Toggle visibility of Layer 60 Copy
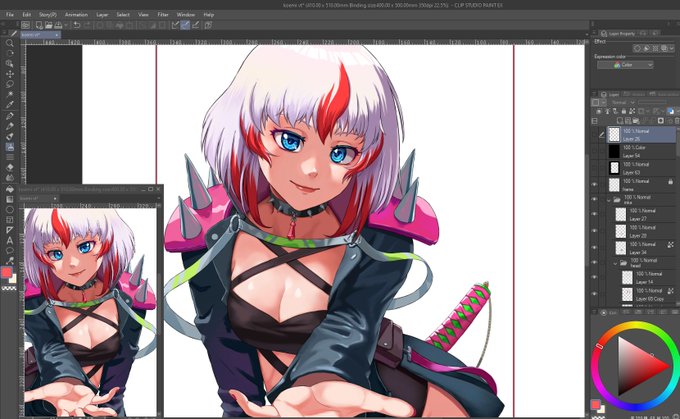This screenshot has height=419, width=680. 595,295
